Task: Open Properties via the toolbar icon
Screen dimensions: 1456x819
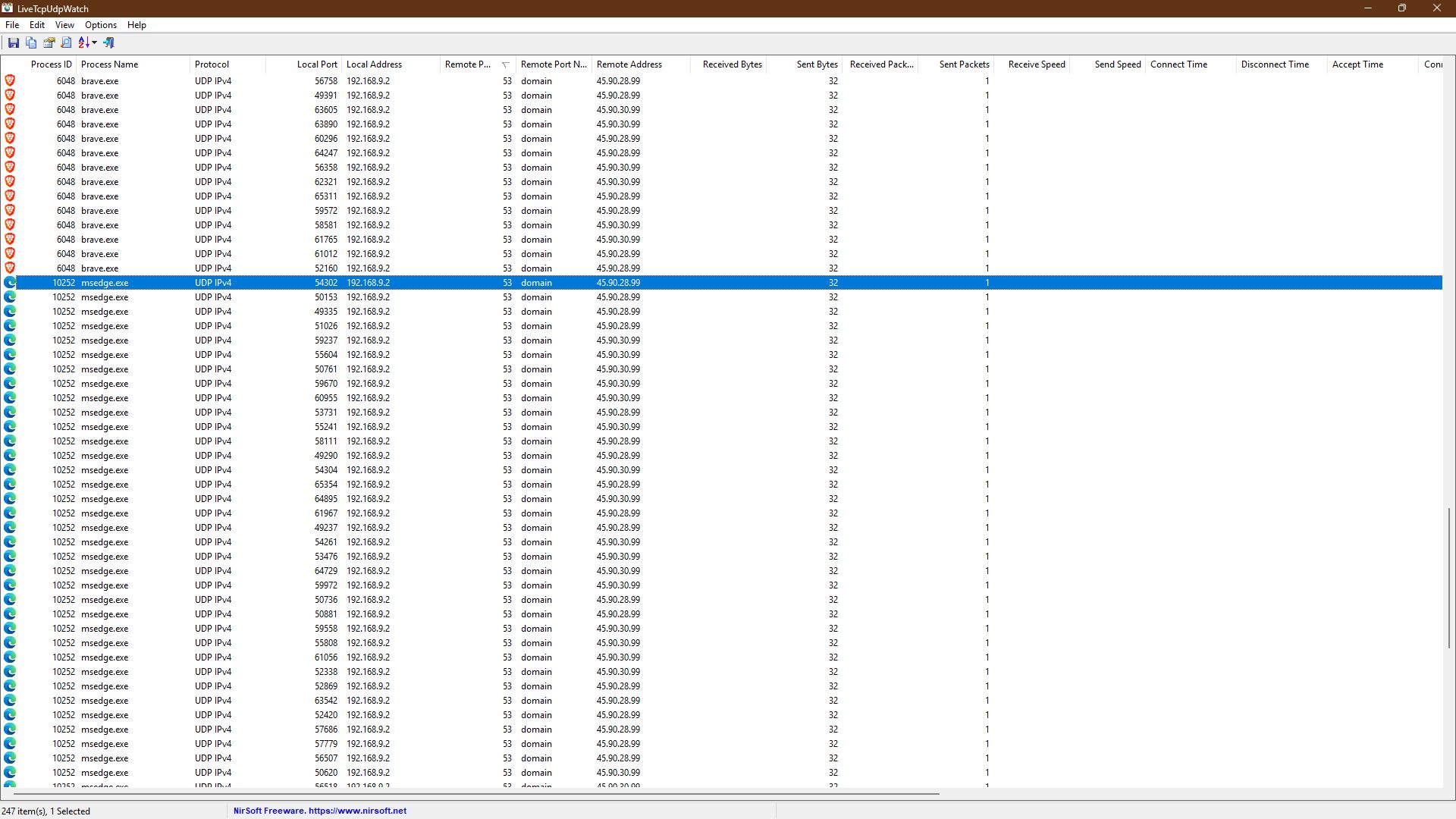Action: (x=49, y=43)
